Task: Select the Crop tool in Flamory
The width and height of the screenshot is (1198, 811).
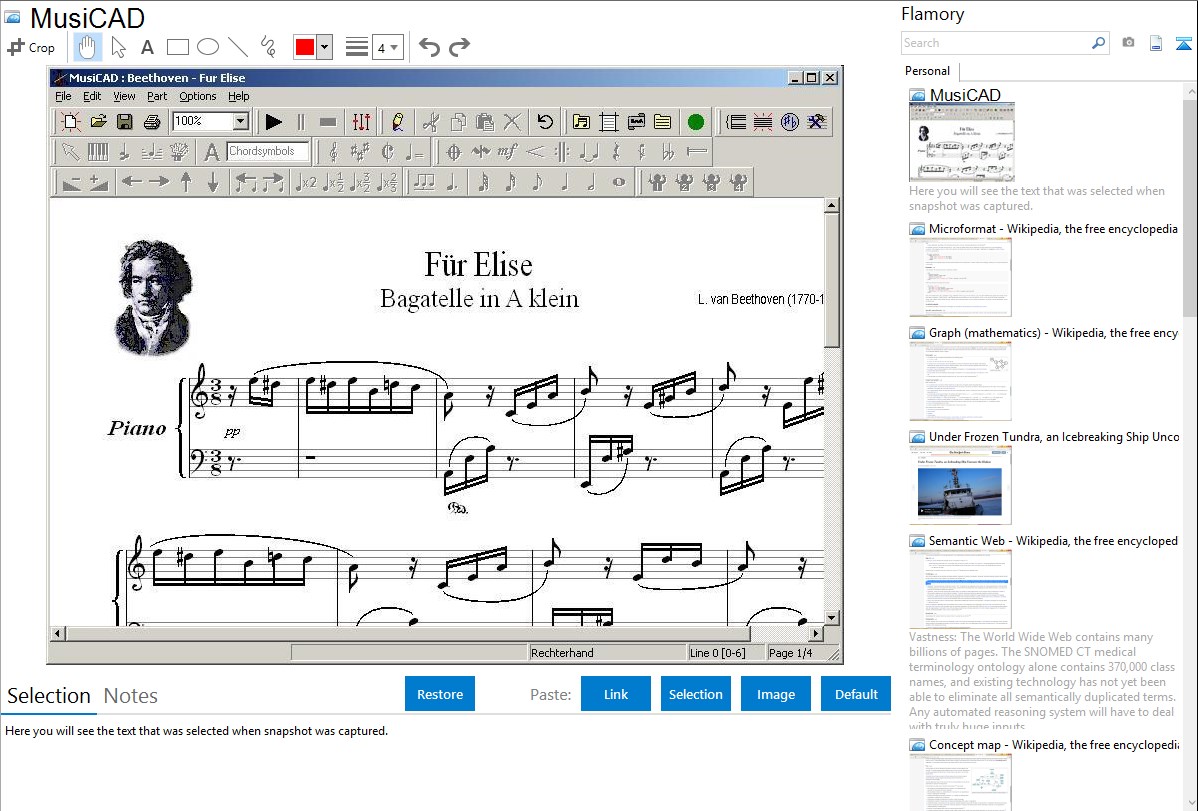Action: (31, 47)
